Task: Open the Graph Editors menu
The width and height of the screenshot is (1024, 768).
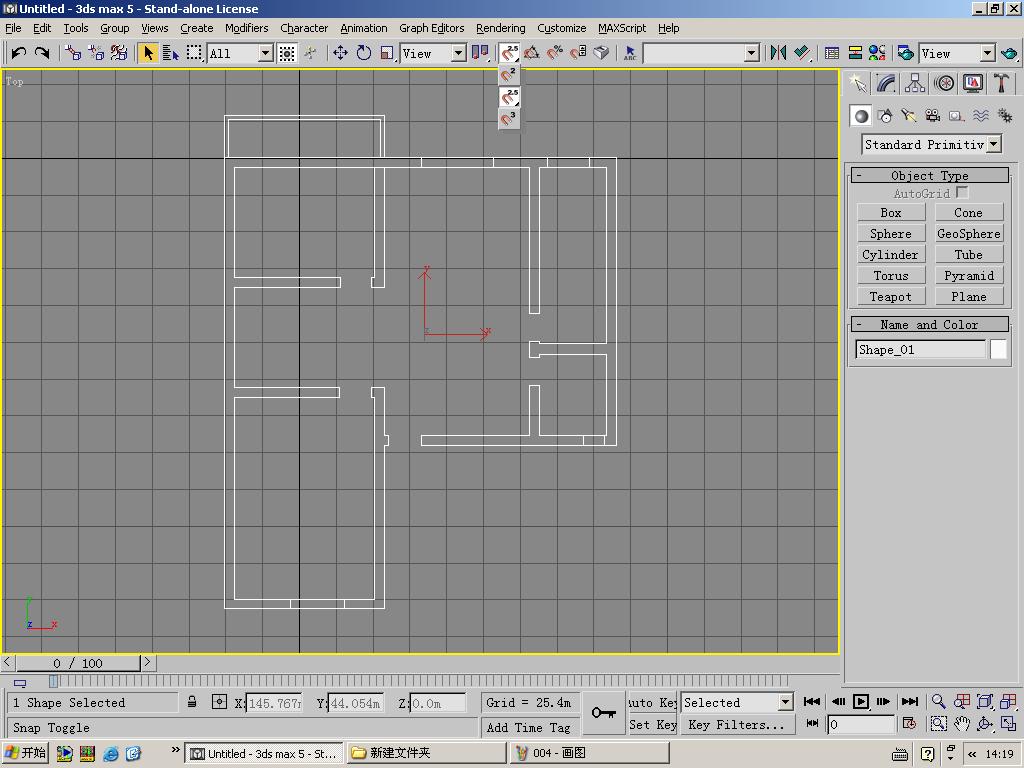Action: (x=432, y=28)
